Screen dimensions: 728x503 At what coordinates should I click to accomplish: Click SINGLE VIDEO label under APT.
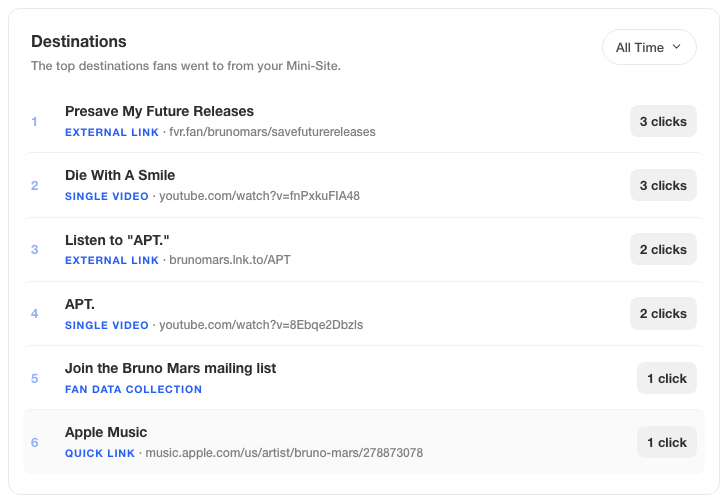click(x=107, y=326)
